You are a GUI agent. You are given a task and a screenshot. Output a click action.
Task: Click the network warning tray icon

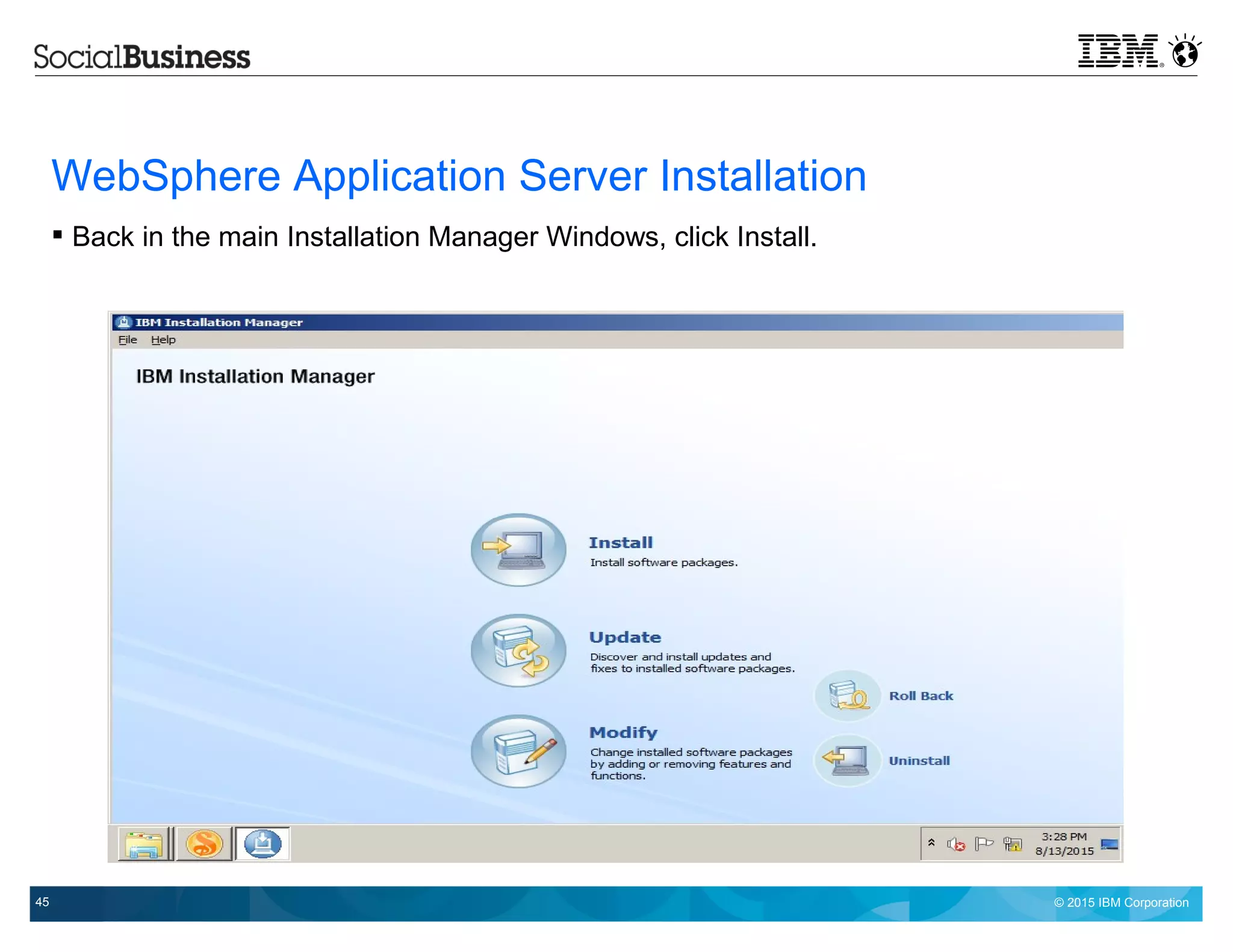point(1013,844)
